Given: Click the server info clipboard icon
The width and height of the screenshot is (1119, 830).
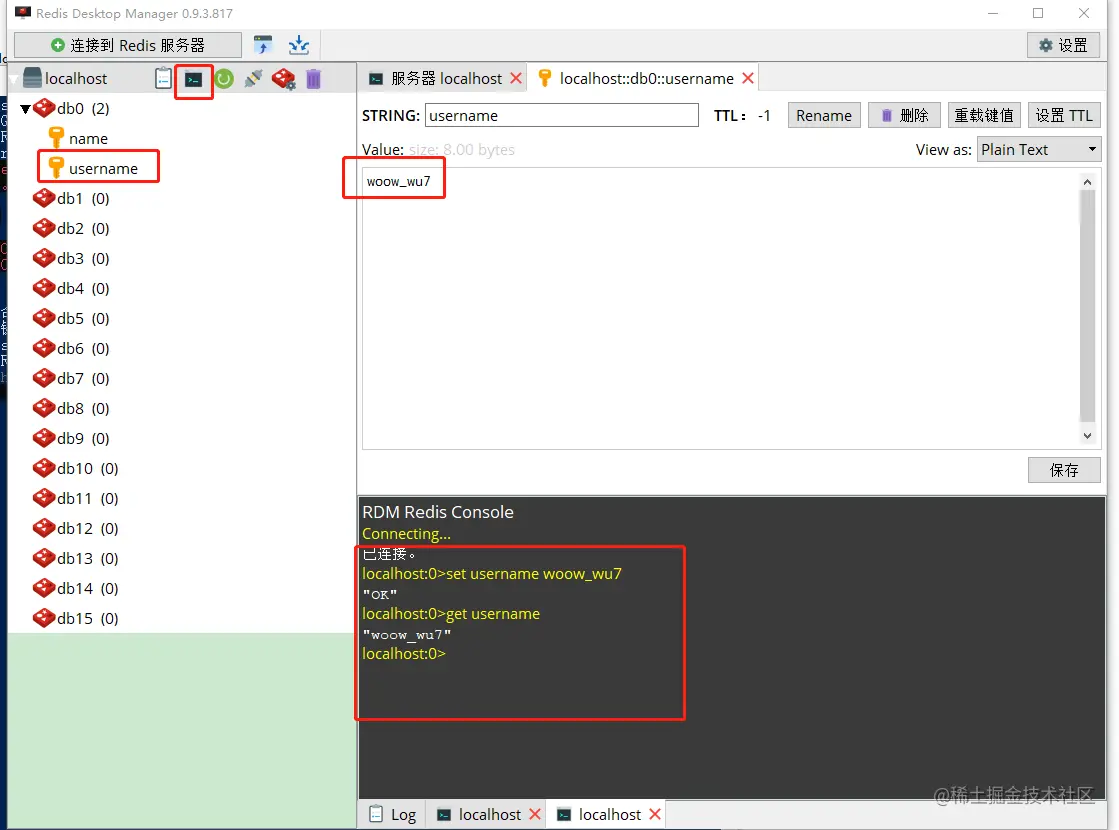Looking at the screenshot, I should click(163, 79).
